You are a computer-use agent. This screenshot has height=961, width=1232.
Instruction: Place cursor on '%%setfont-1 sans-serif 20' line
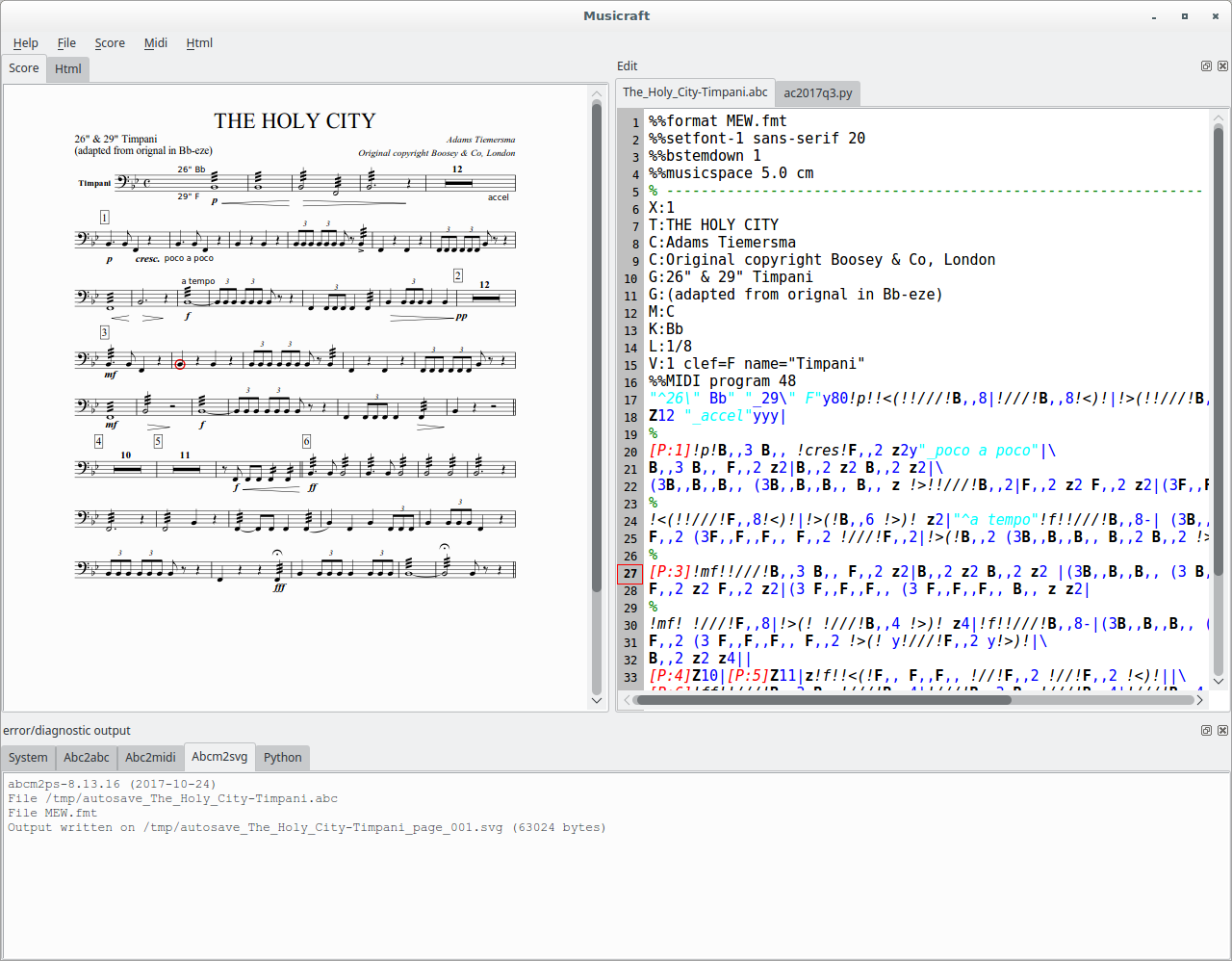point(757,139)
